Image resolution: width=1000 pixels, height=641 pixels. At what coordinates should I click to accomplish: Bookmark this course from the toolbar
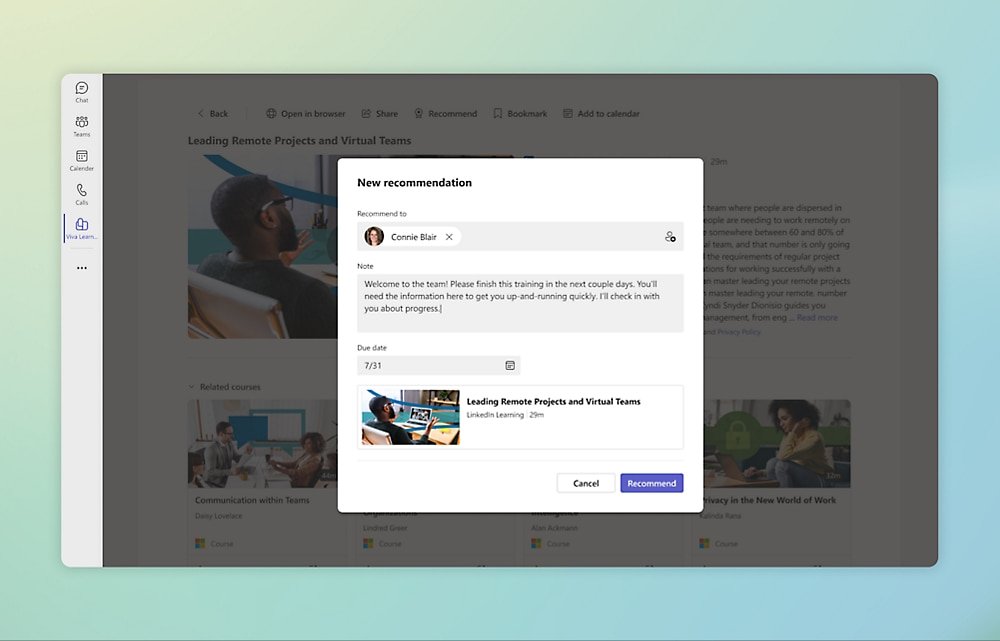click(x=520, y=114)
